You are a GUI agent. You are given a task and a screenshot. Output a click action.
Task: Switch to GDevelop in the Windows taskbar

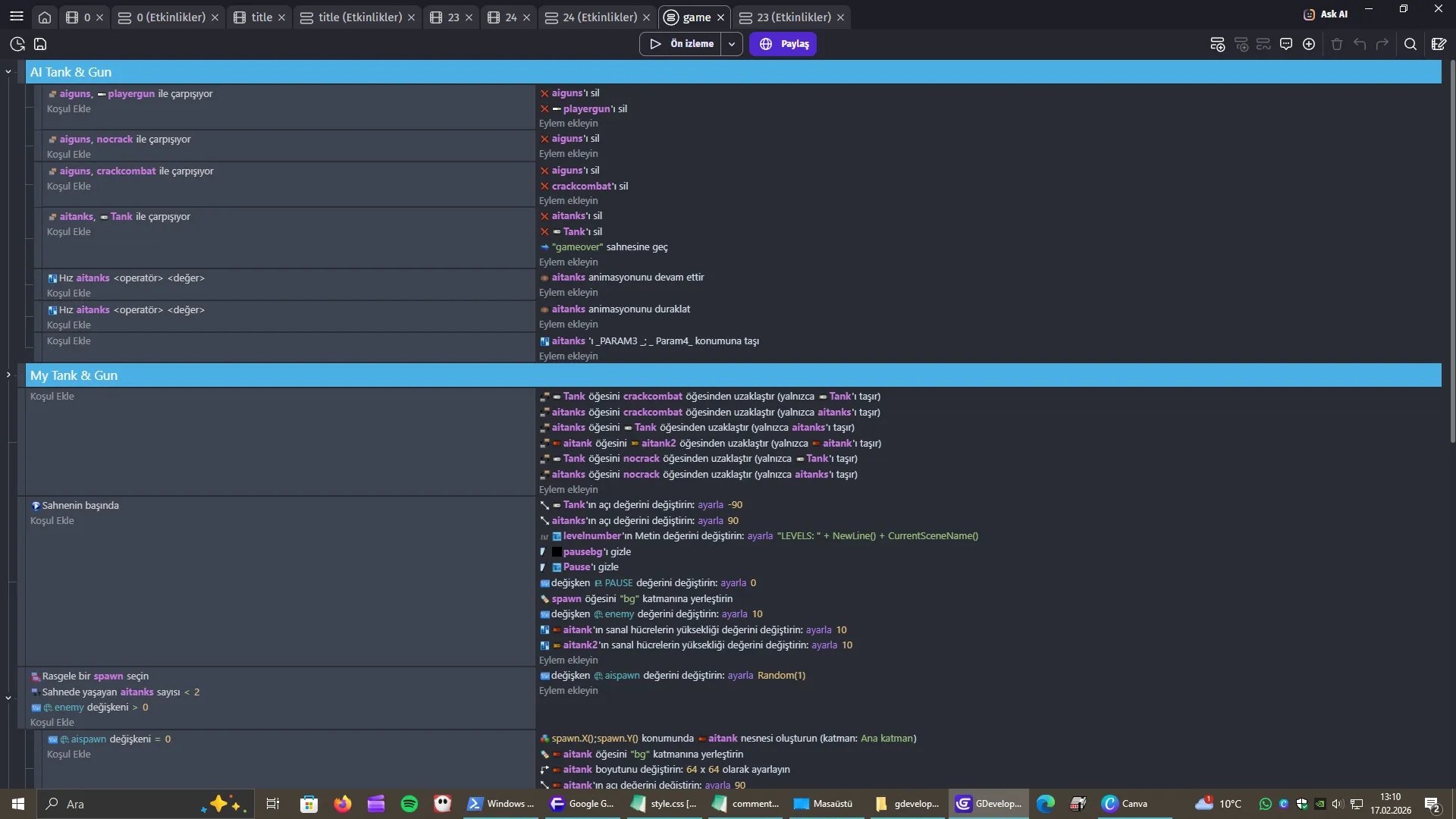[988, 804]
